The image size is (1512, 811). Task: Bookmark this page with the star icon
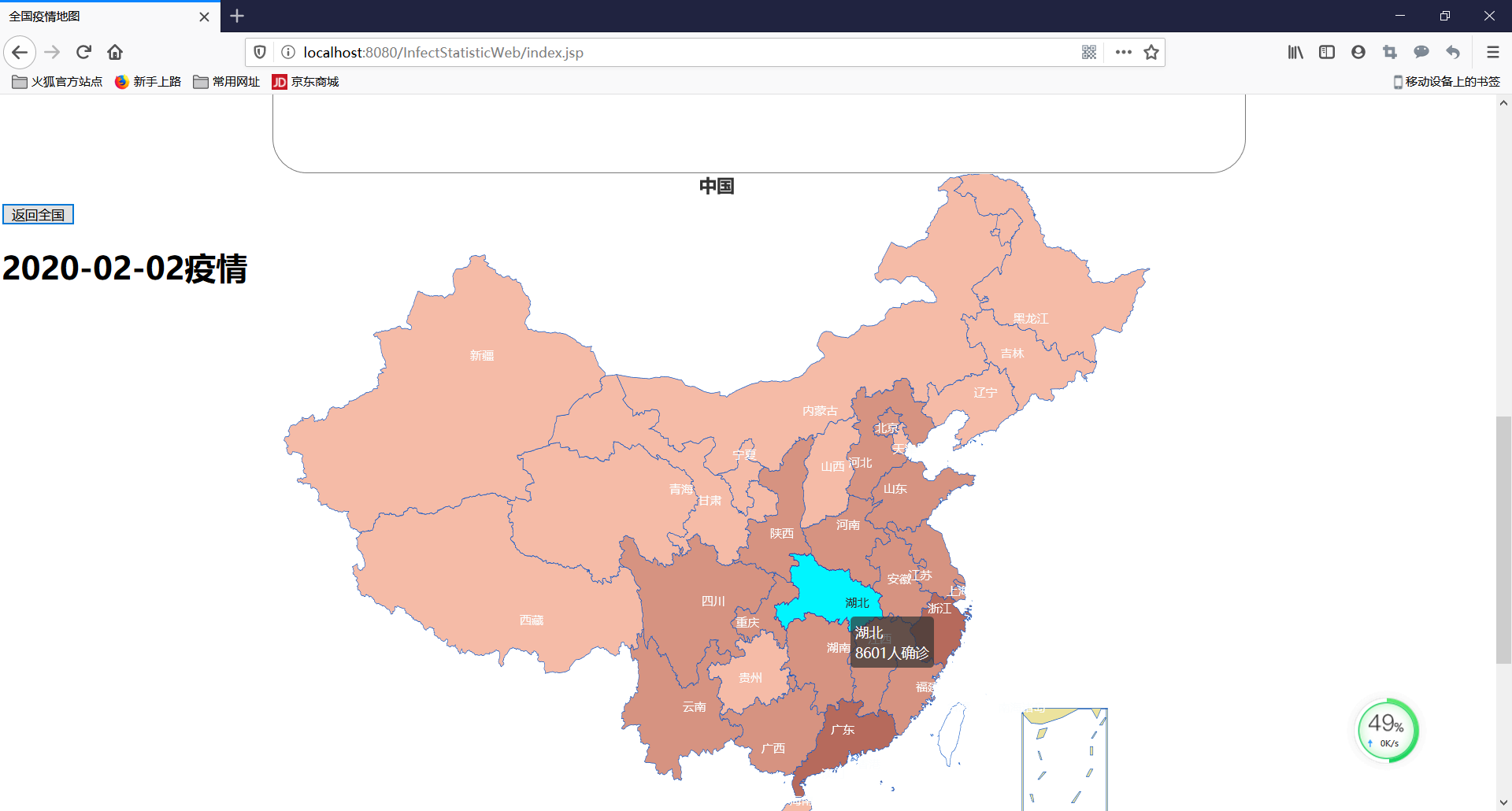pyautogui.click(x=1151, y=52)
